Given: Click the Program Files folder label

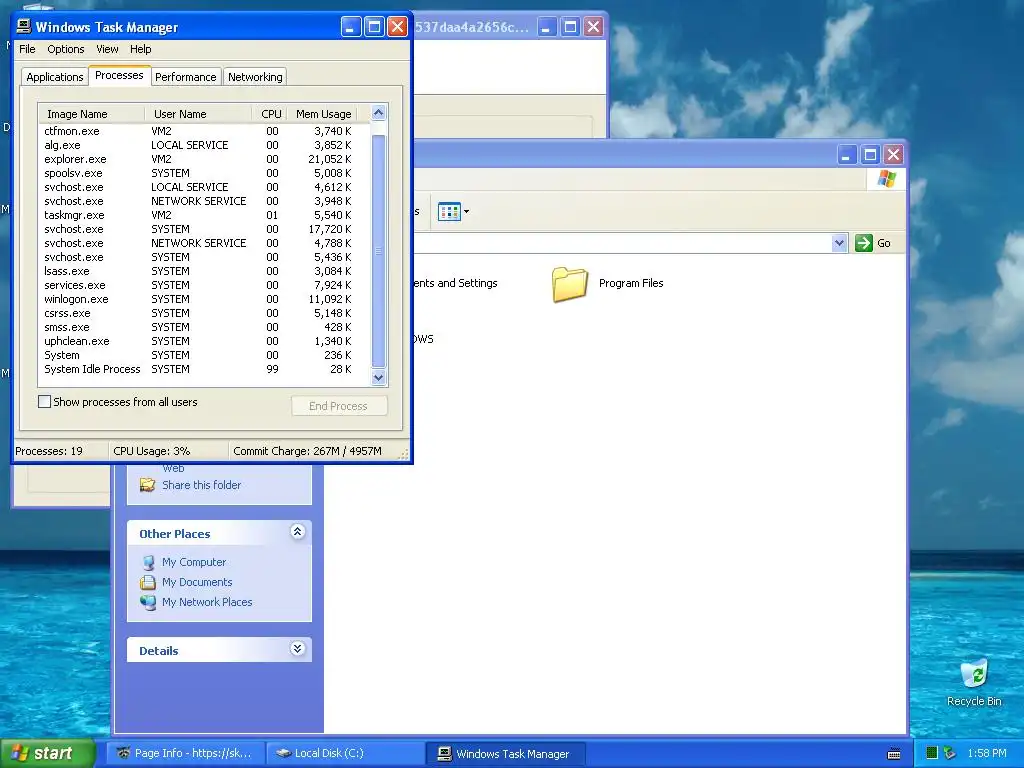Looking at the screenshot, I should point(631,283).
